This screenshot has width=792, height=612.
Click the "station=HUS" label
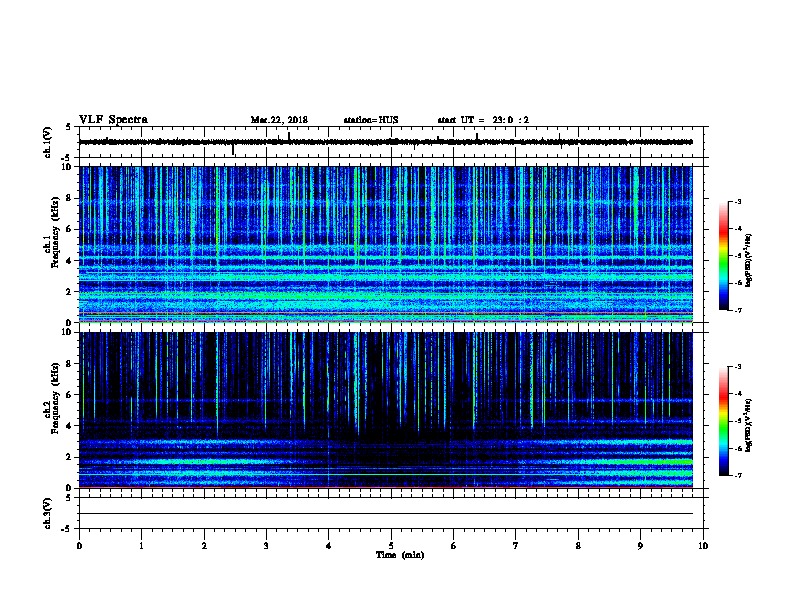371,120
